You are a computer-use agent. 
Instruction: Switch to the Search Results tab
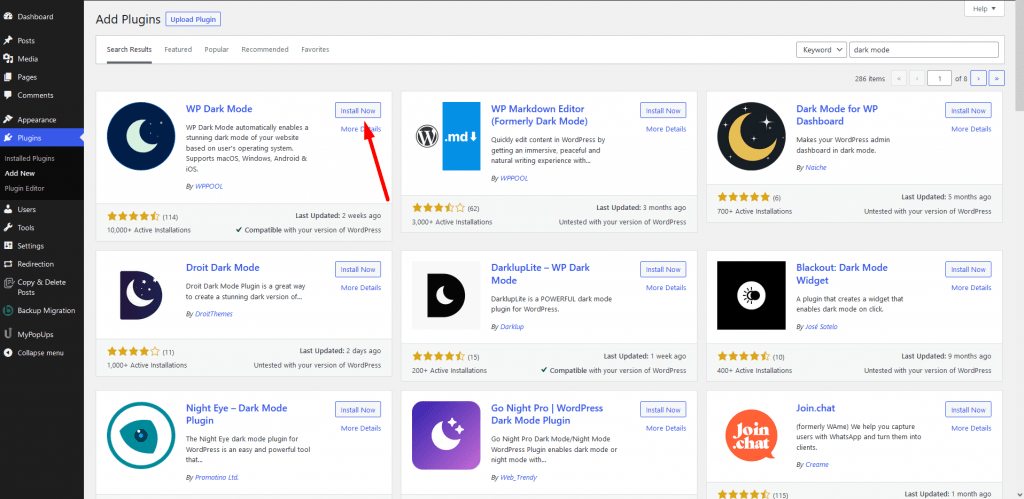tap(129, 50)
